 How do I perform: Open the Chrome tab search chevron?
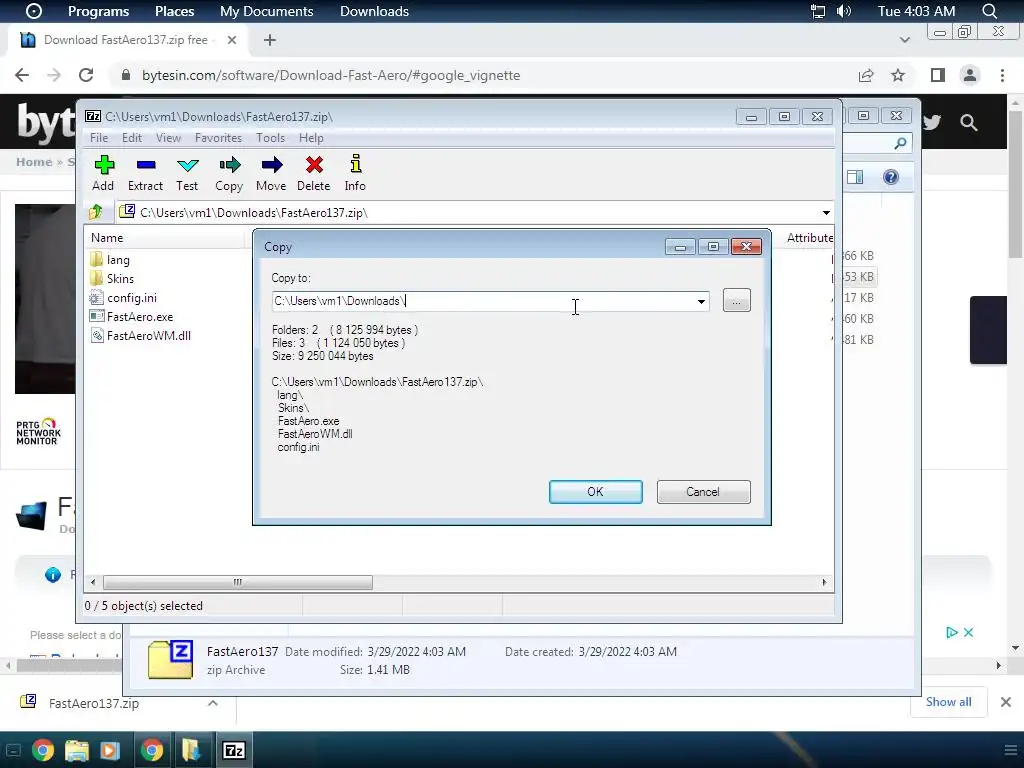[904, 40]
